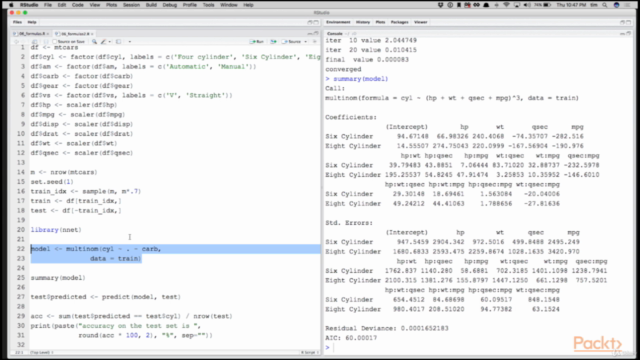Click code line 'library(nnet)'
The width and height of the screenshot is (640, 360).
point(56,230)
